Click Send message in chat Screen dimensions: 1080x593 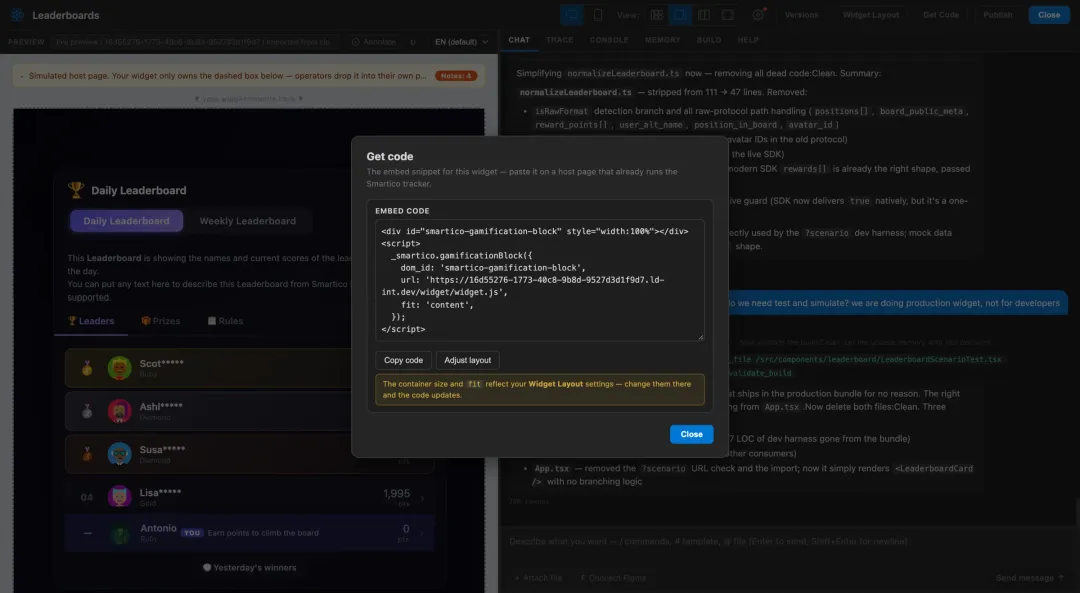(x=1030, y=578)
